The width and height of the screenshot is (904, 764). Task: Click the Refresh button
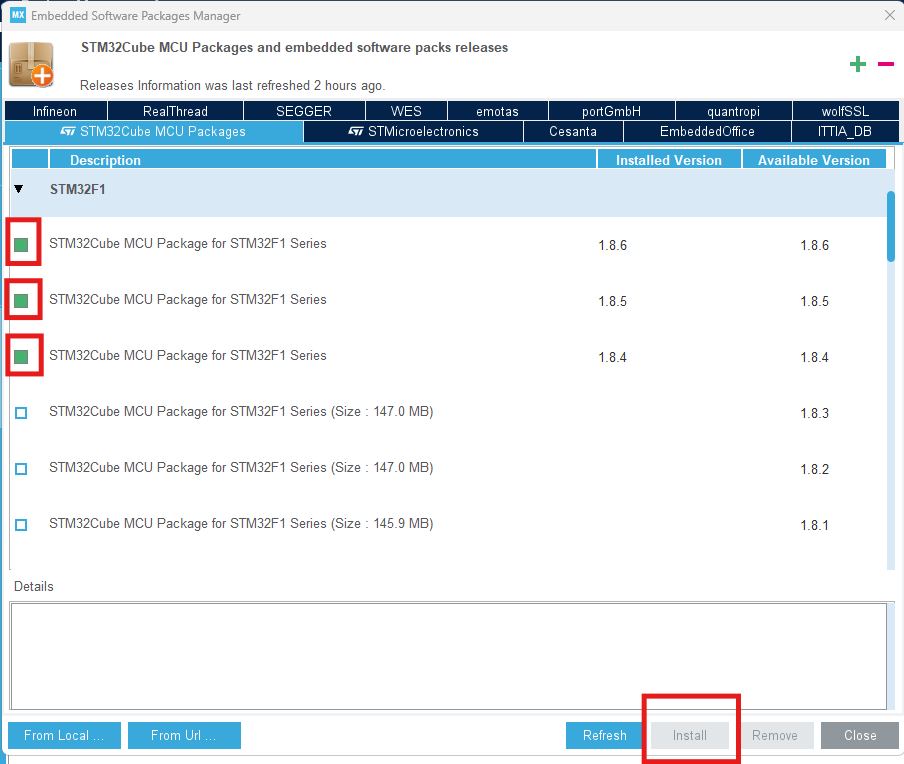(x=604, y=735)
